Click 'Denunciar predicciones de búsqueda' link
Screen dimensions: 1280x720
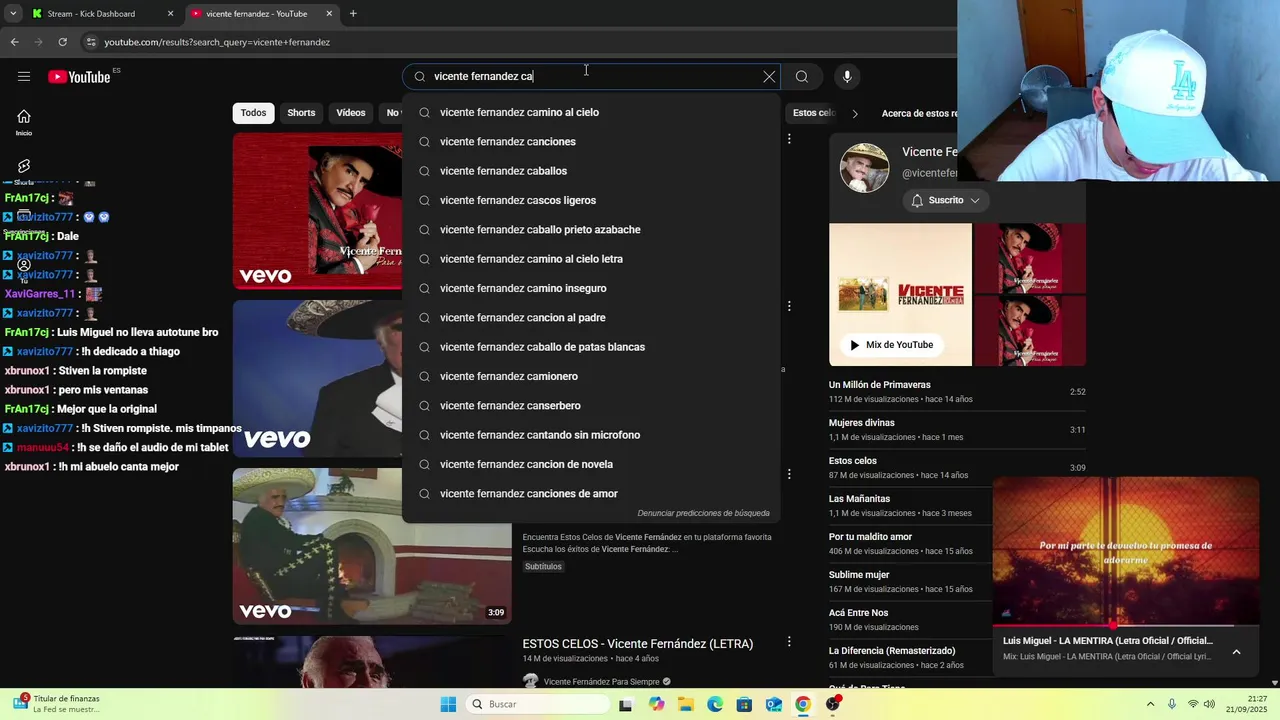coord(703,513)
